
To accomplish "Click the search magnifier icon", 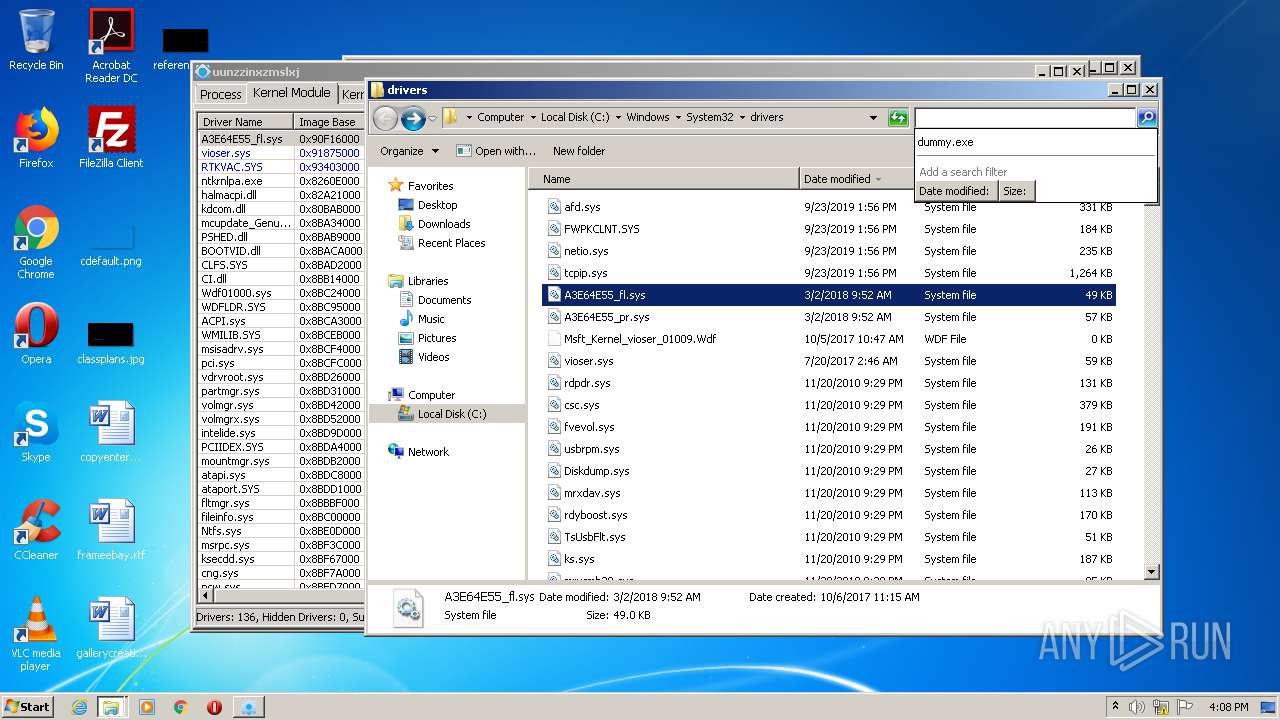I will click(x=1147, y=118).
